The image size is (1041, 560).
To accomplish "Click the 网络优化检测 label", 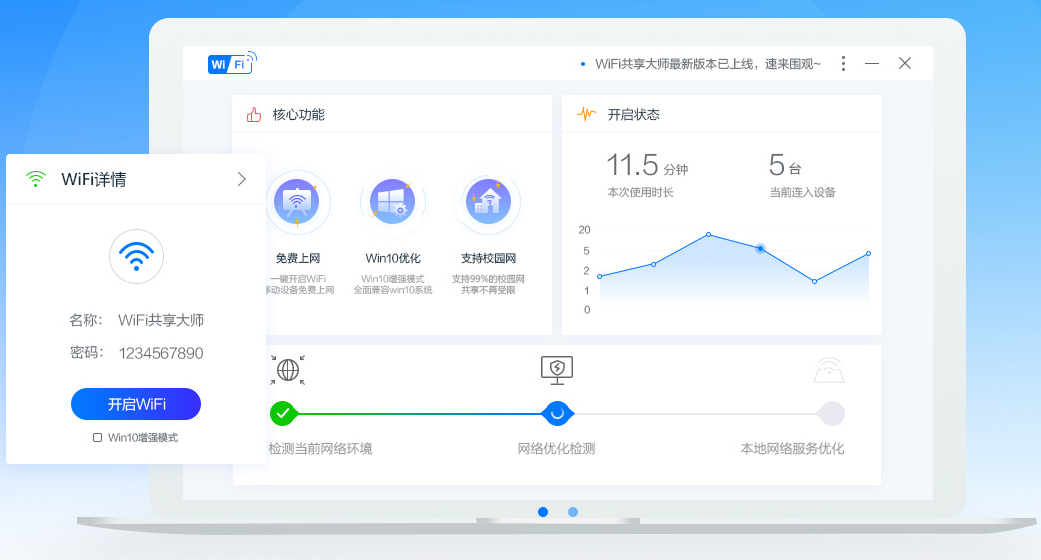I will tap(556, 448).
